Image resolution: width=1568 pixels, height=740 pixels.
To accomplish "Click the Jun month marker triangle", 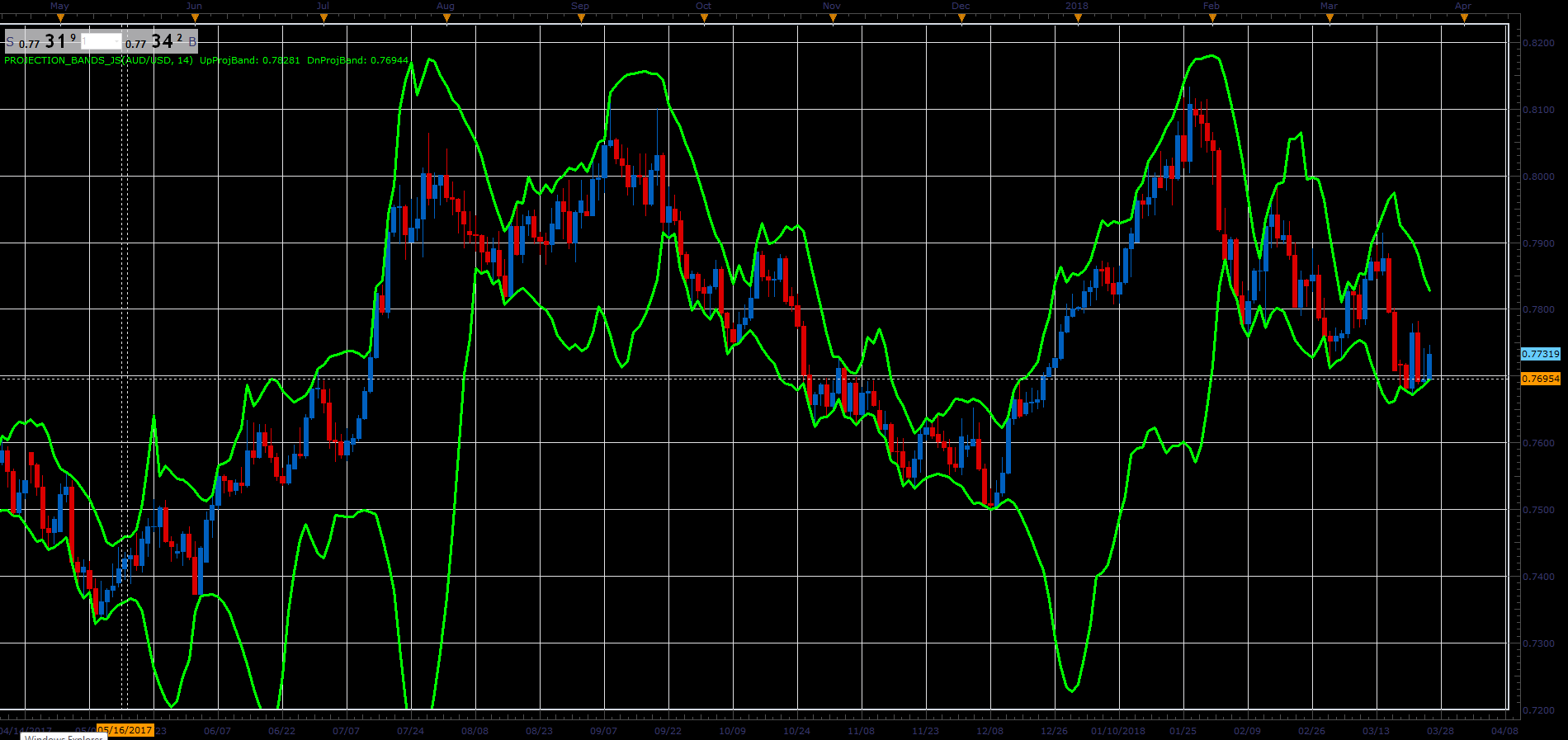I will point(195,18).
